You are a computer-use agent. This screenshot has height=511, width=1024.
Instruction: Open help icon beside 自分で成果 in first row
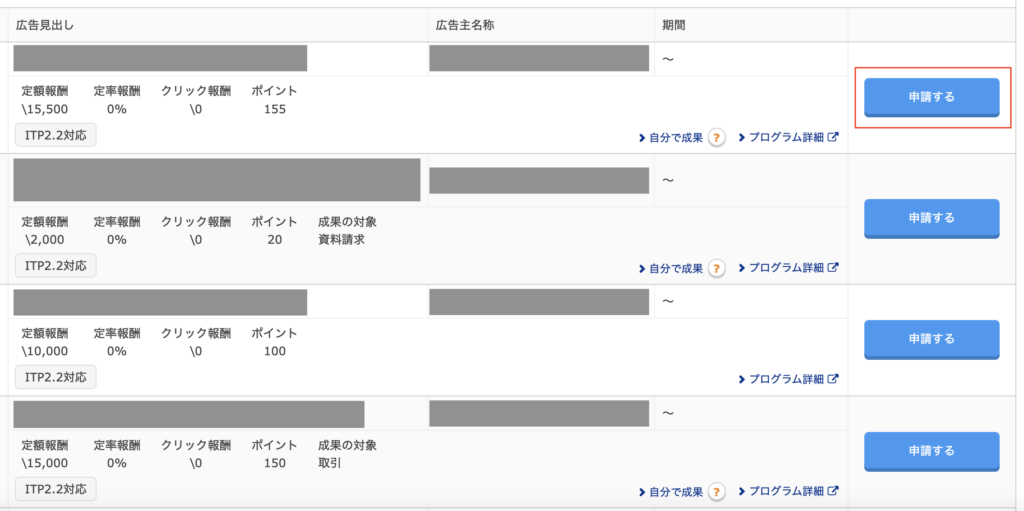(x=716, y=138)
